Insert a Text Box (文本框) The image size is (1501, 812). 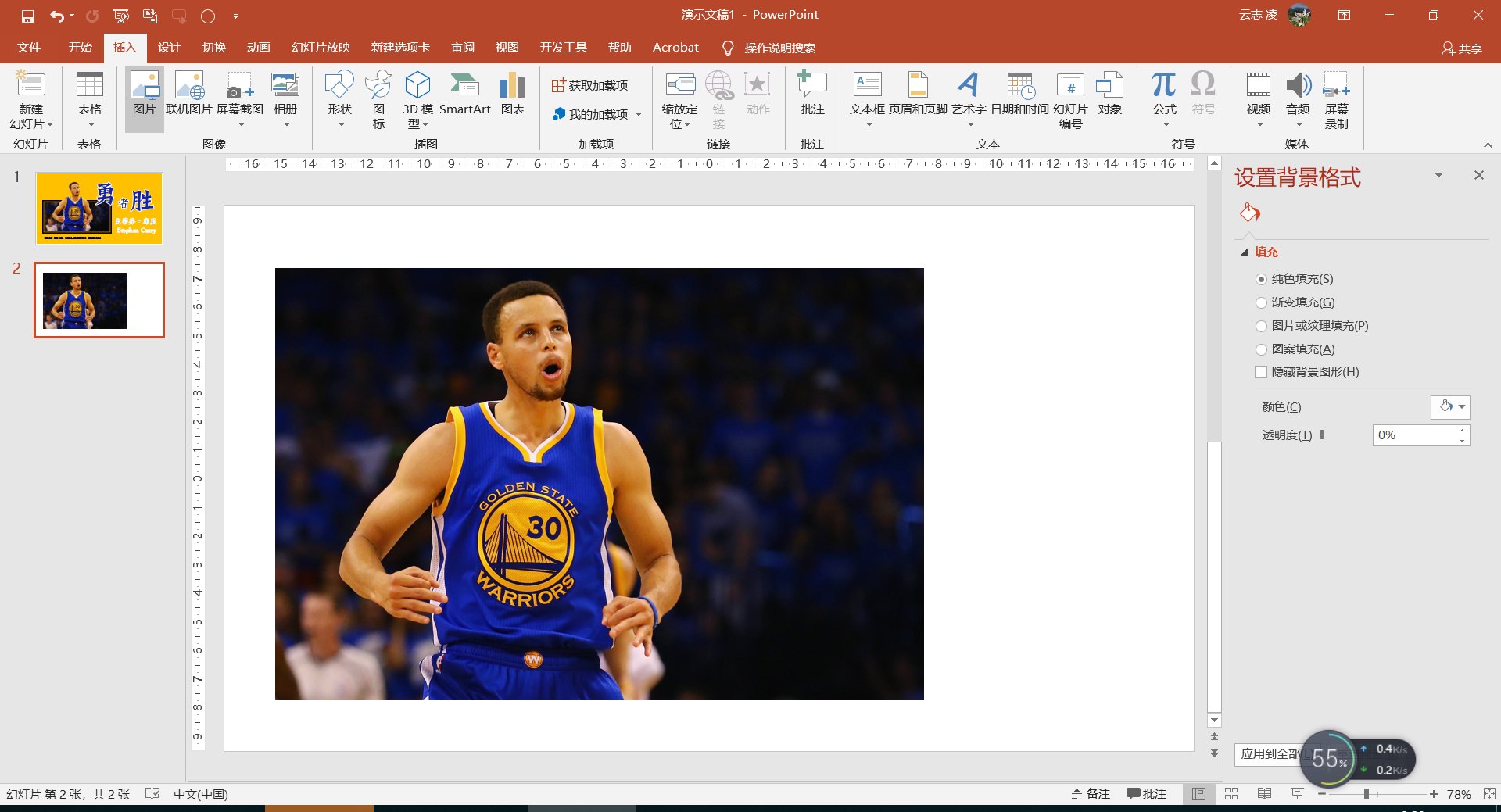[868, 101]
